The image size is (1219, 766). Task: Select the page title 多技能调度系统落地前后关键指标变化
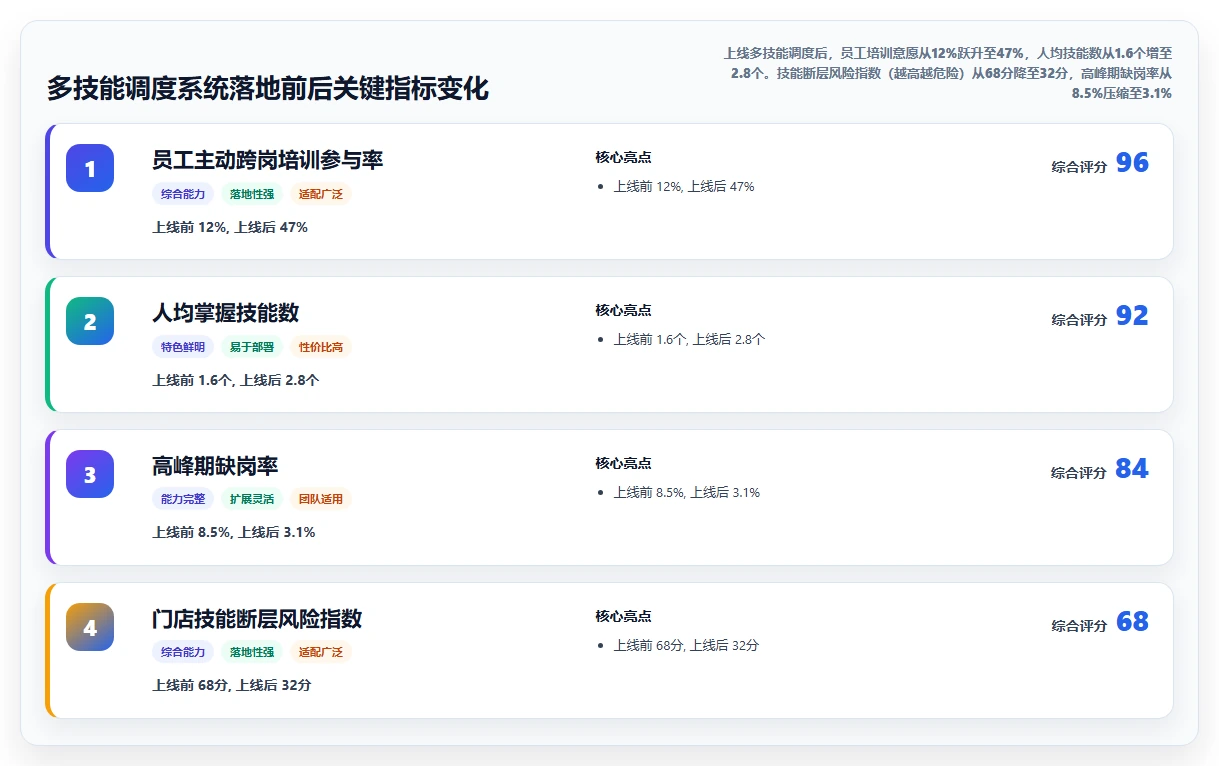pyautogui.click(x=268, y=88)
